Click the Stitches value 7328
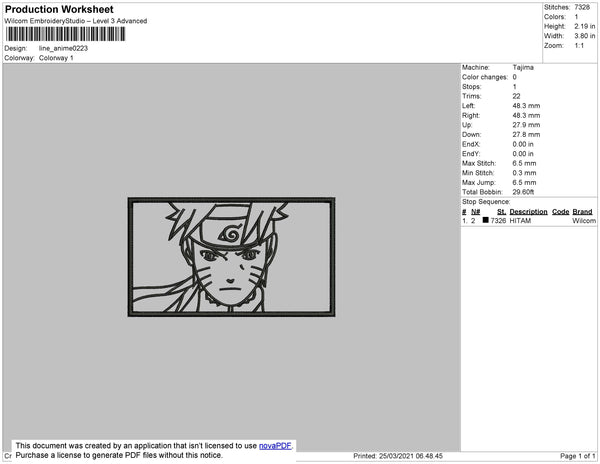 pyautogui.click(x=582, y=7)
